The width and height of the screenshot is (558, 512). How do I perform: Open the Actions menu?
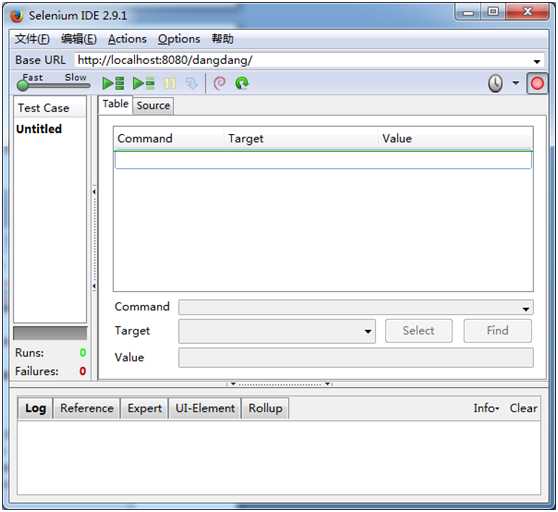127,39
